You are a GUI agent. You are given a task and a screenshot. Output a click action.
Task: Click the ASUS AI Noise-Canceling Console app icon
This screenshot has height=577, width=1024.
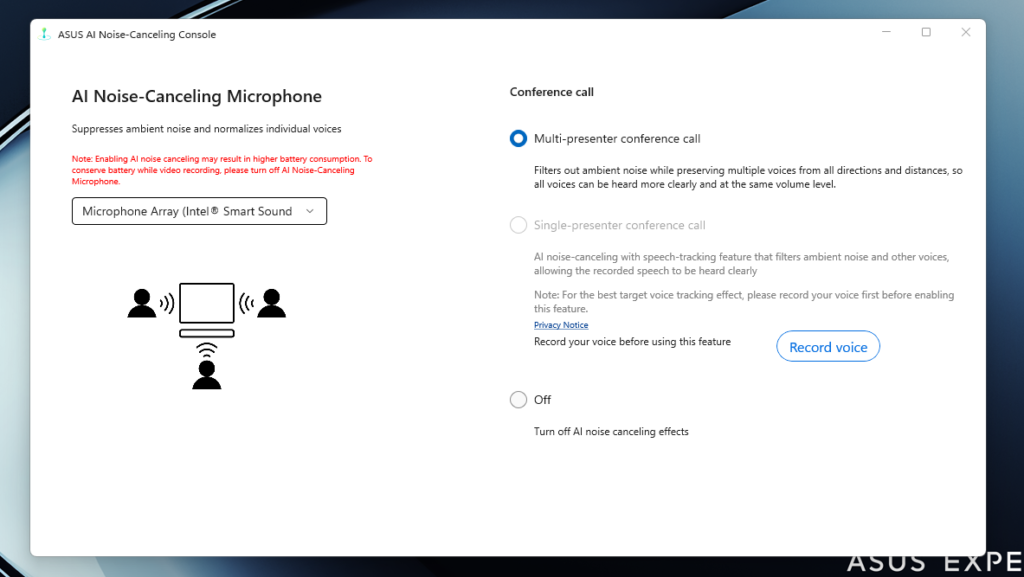[44, 34]
